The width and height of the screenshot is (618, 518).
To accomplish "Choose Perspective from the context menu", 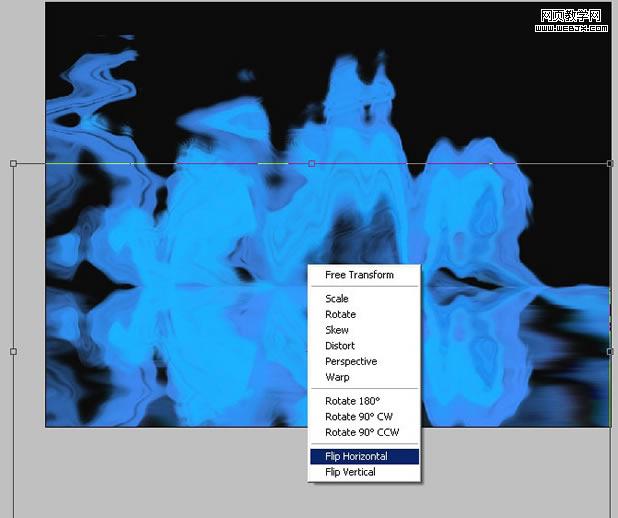I will pos(364,361).
